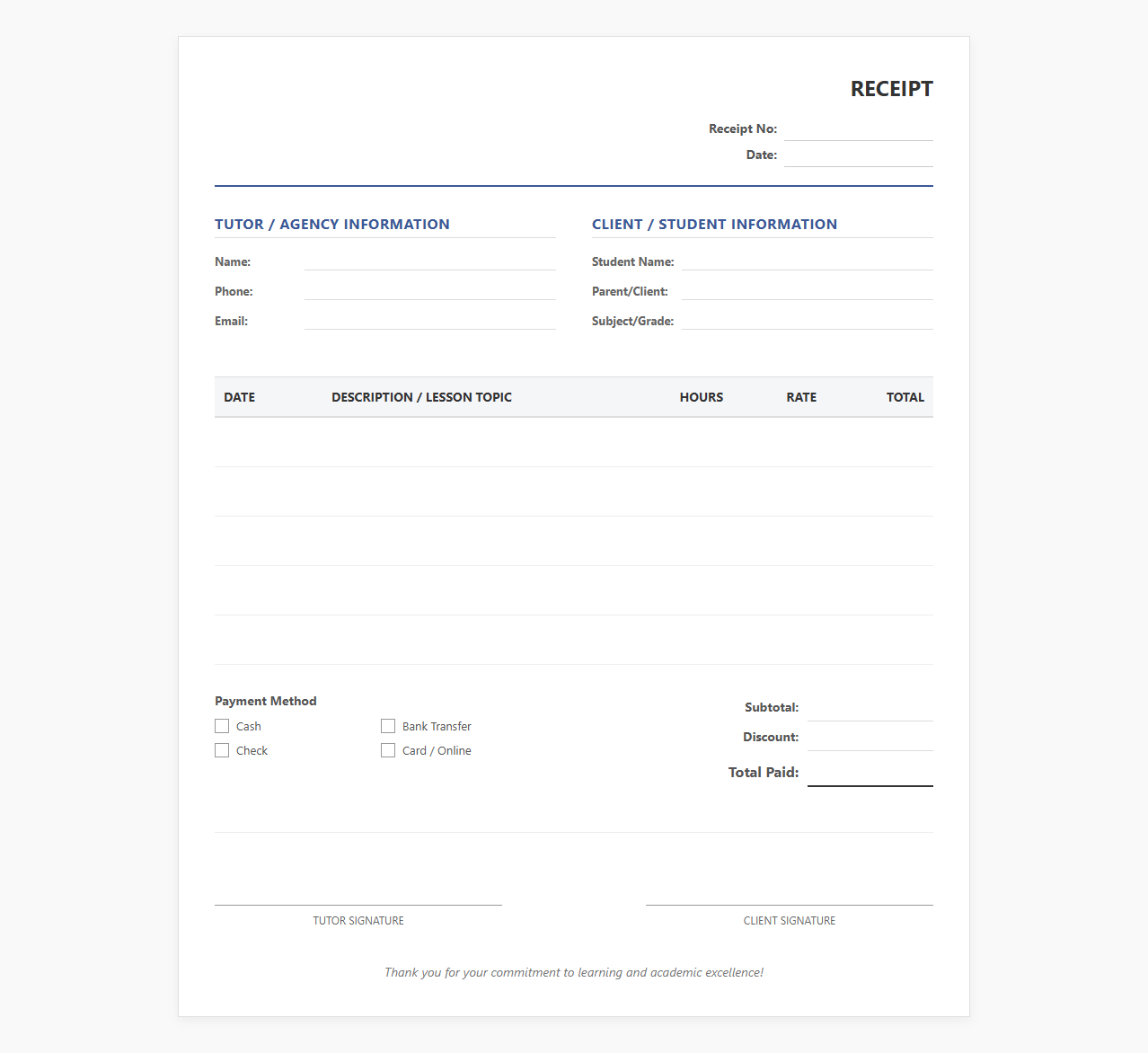
Task: Click the Subtotal amount field
Action: coord(870,708)
